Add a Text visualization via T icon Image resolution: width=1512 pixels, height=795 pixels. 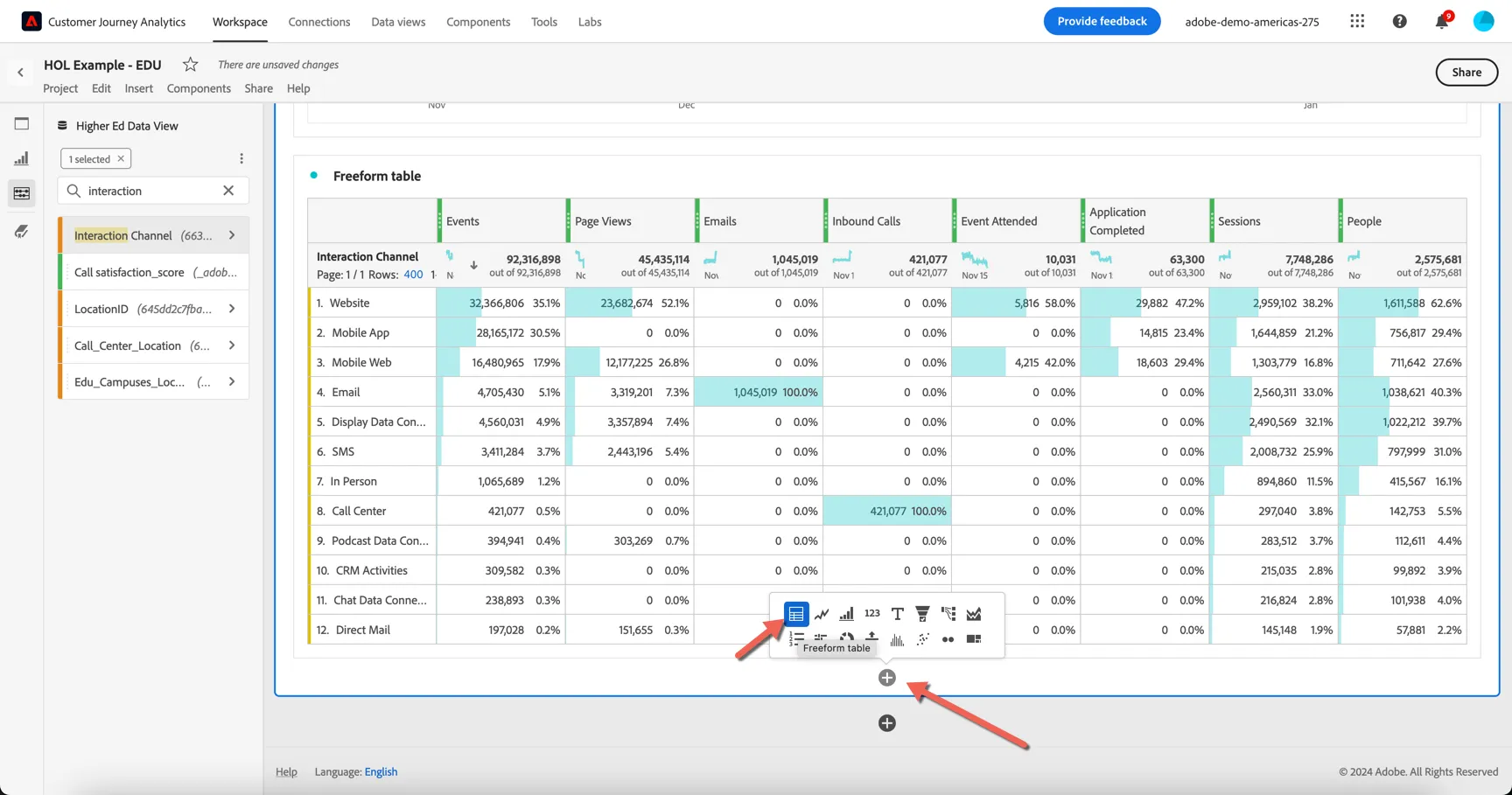click(x=897, y=614)
